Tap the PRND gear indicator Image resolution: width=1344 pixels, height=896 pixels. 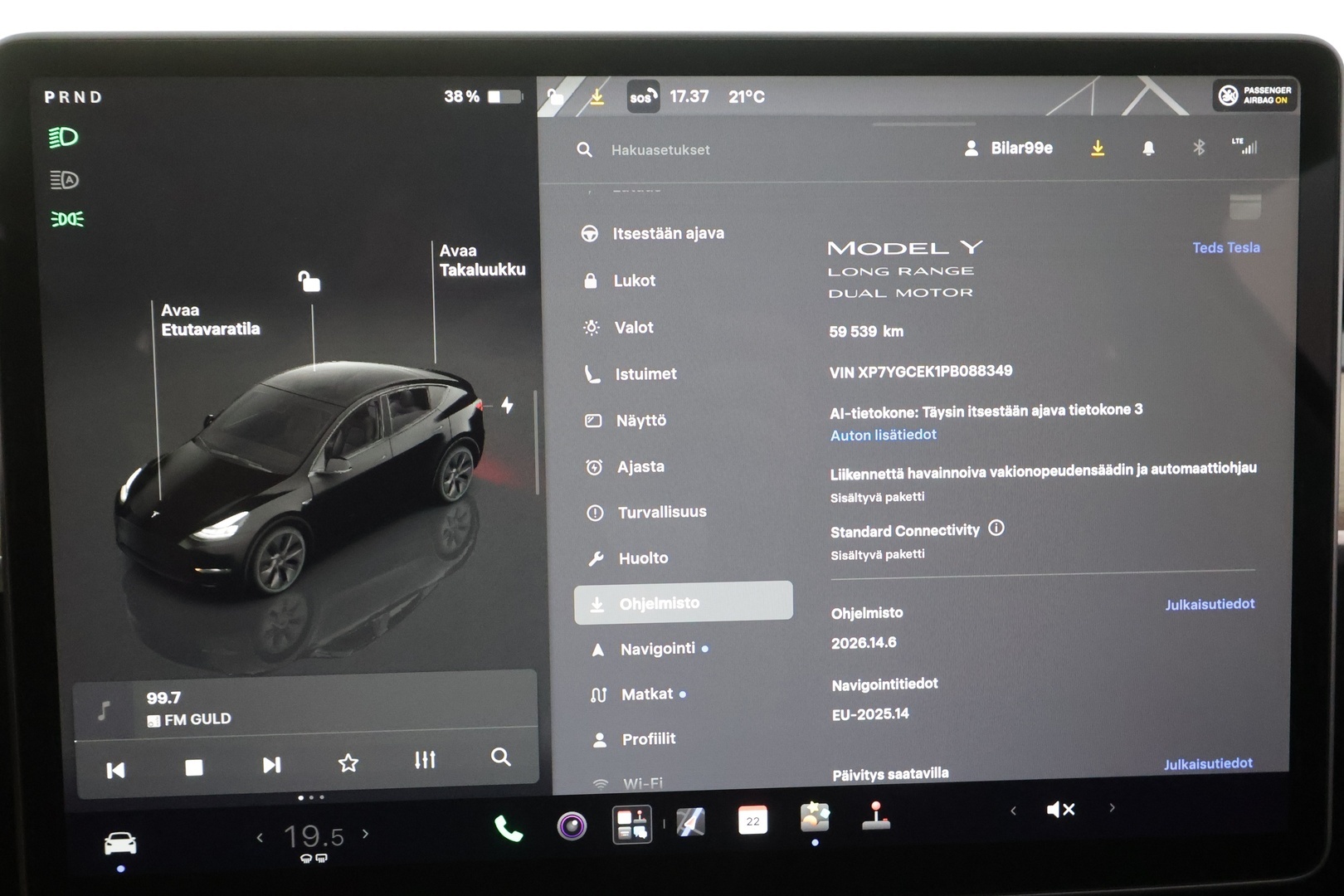point(73,97)
